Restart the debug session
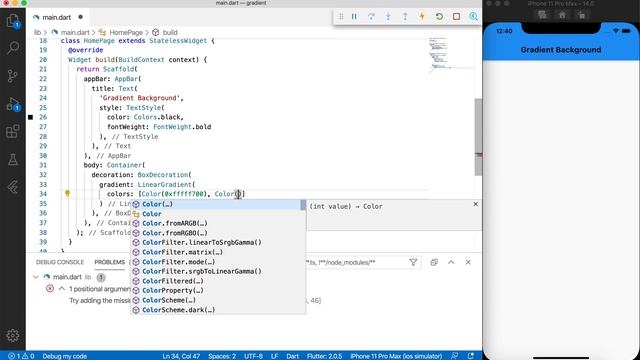 pos(439,17)
